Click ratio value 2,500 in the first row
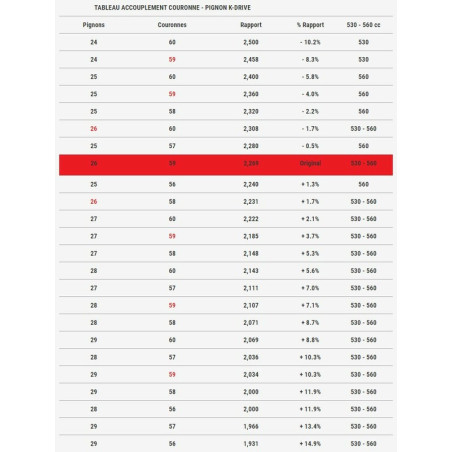452x452 pixels. coord(251,42)
